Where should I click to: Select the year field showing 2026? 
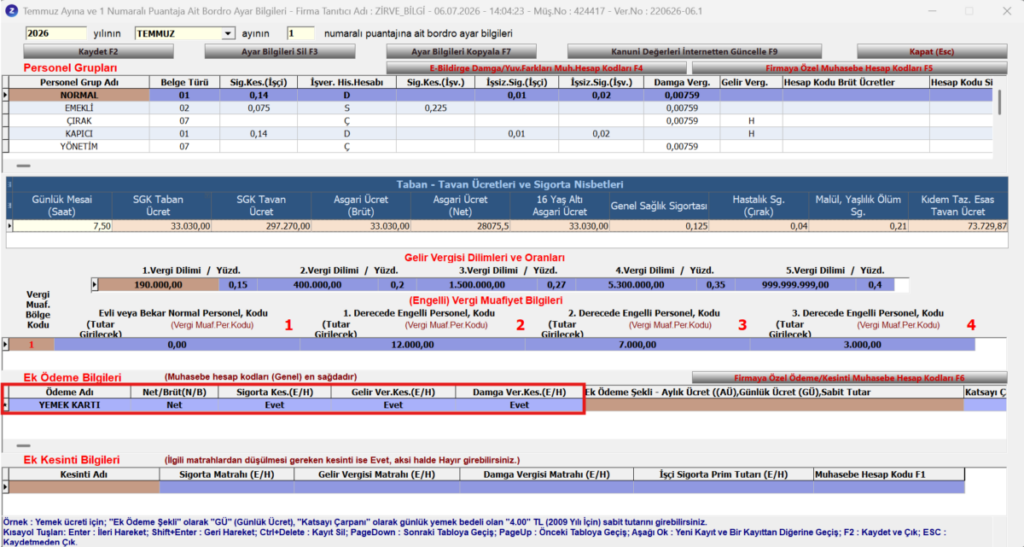(56, 33)
